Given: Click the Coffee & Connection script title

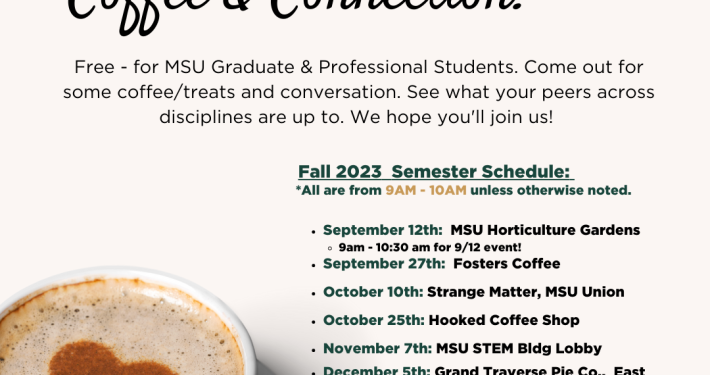Looking at the screenshot, I should (294, 14).
